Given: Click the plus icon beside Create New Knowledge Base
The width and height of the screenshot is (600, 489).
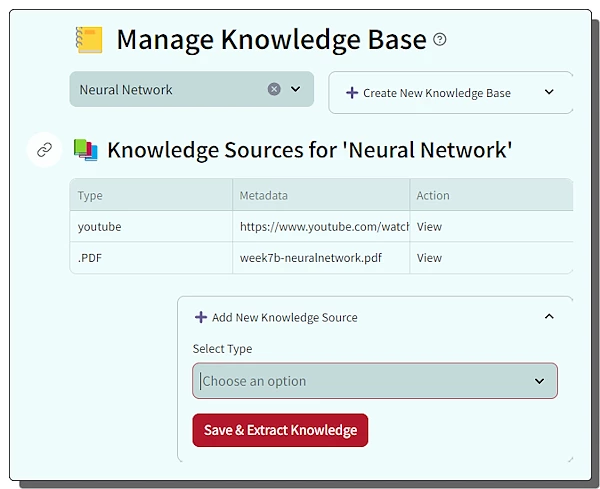Looking at the screenshot, I should [x=352, y=93].
